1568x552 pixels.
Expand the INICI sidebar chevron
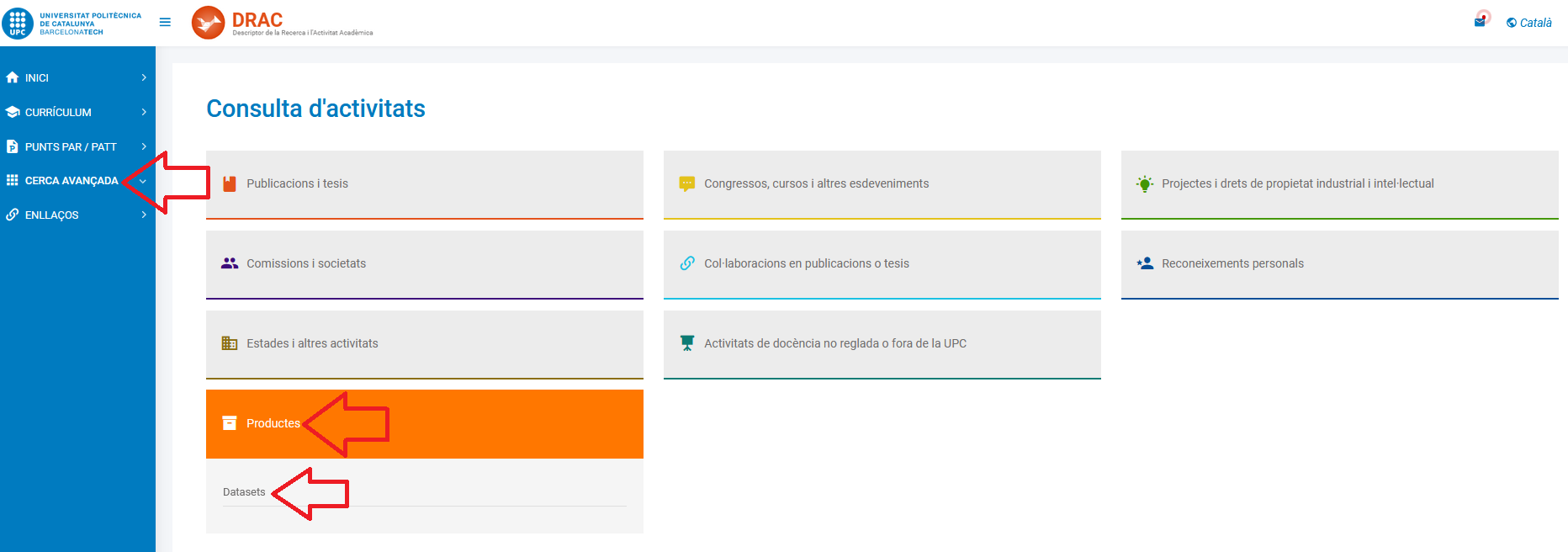tap(144, 77)
